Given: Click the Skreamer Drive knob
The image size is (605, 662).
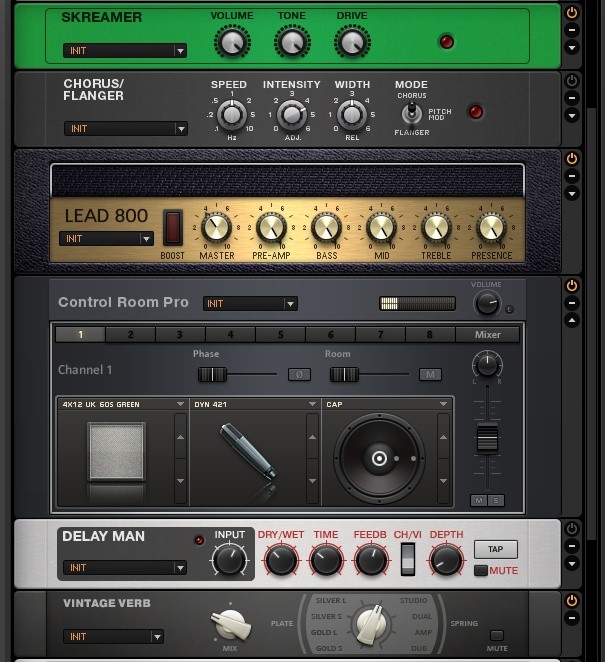Looking at the screenshot, I should [352, 42].
